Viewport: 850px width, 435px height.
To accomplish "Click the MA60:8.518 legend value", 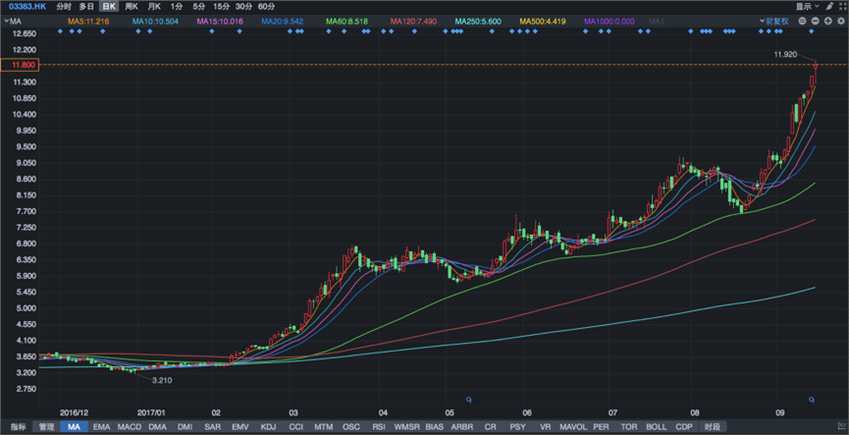I will pos(347,21).
